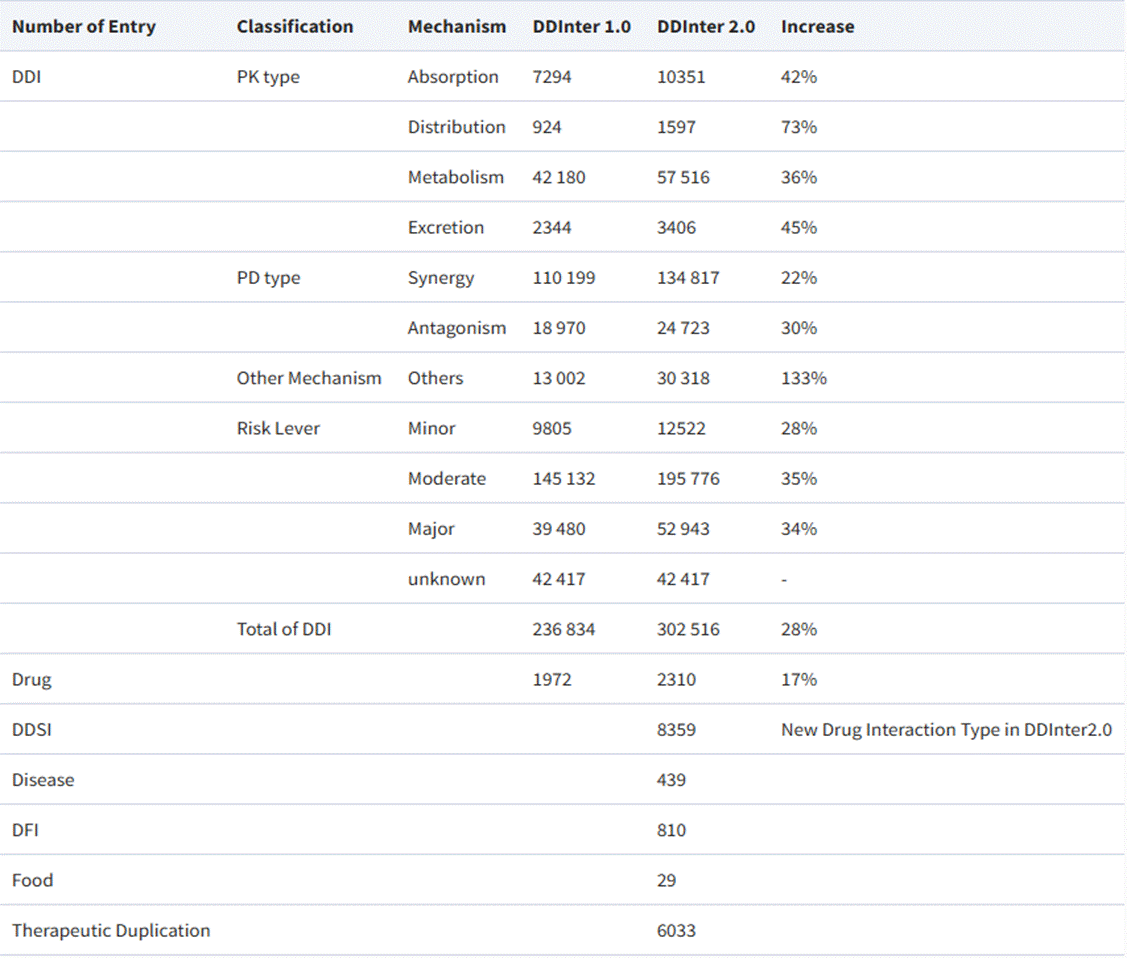Click the "Number of Entry" column header
Viewport: 1127px width, 958px height.
coord(84,27)
